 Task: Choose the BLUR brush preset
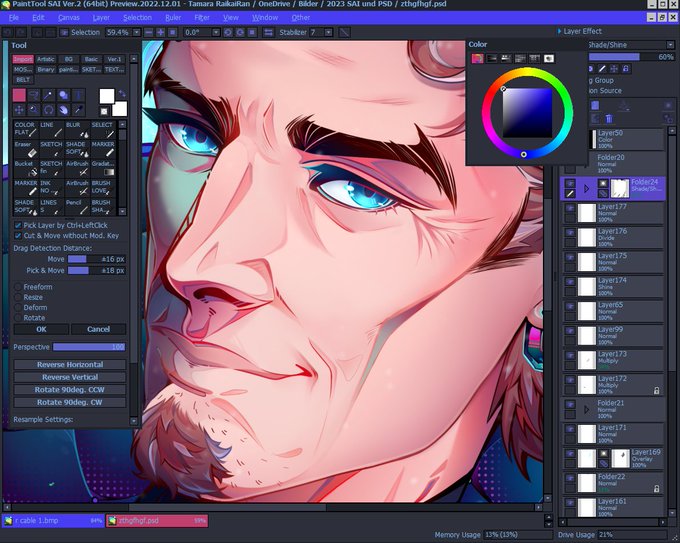pyautogui.click(x=77, y=129)
